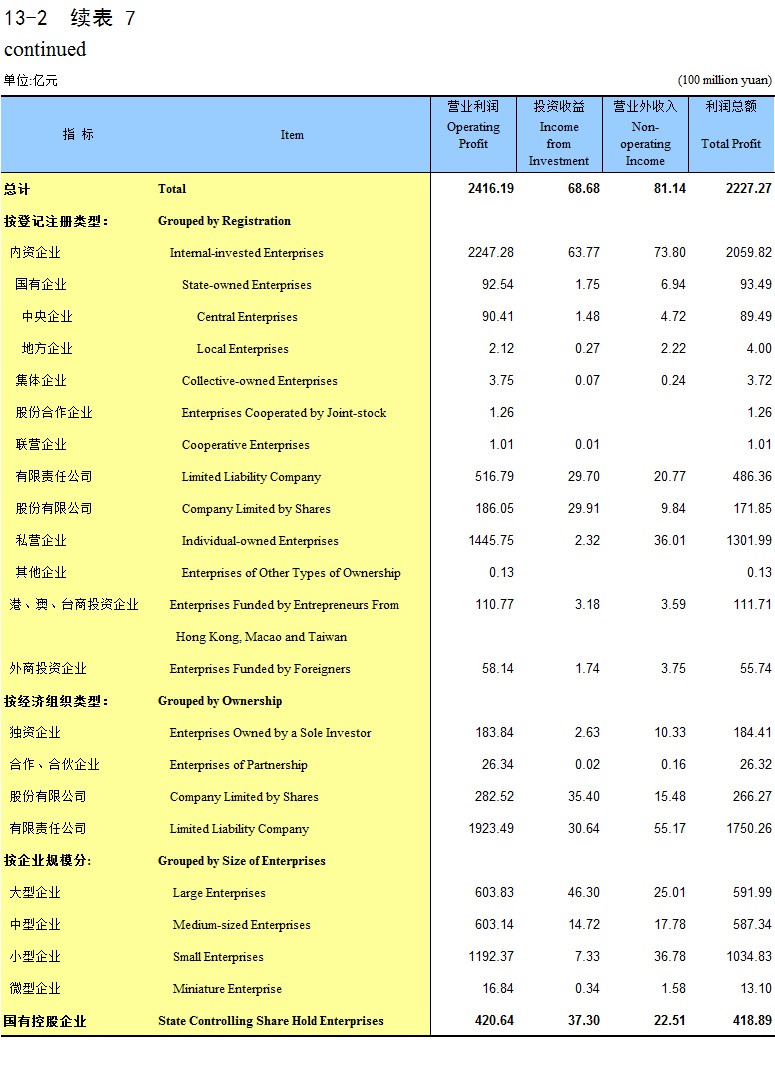
Task: Select the Chinese label '国有控股企业'
Action: [x=45, y=1021]
